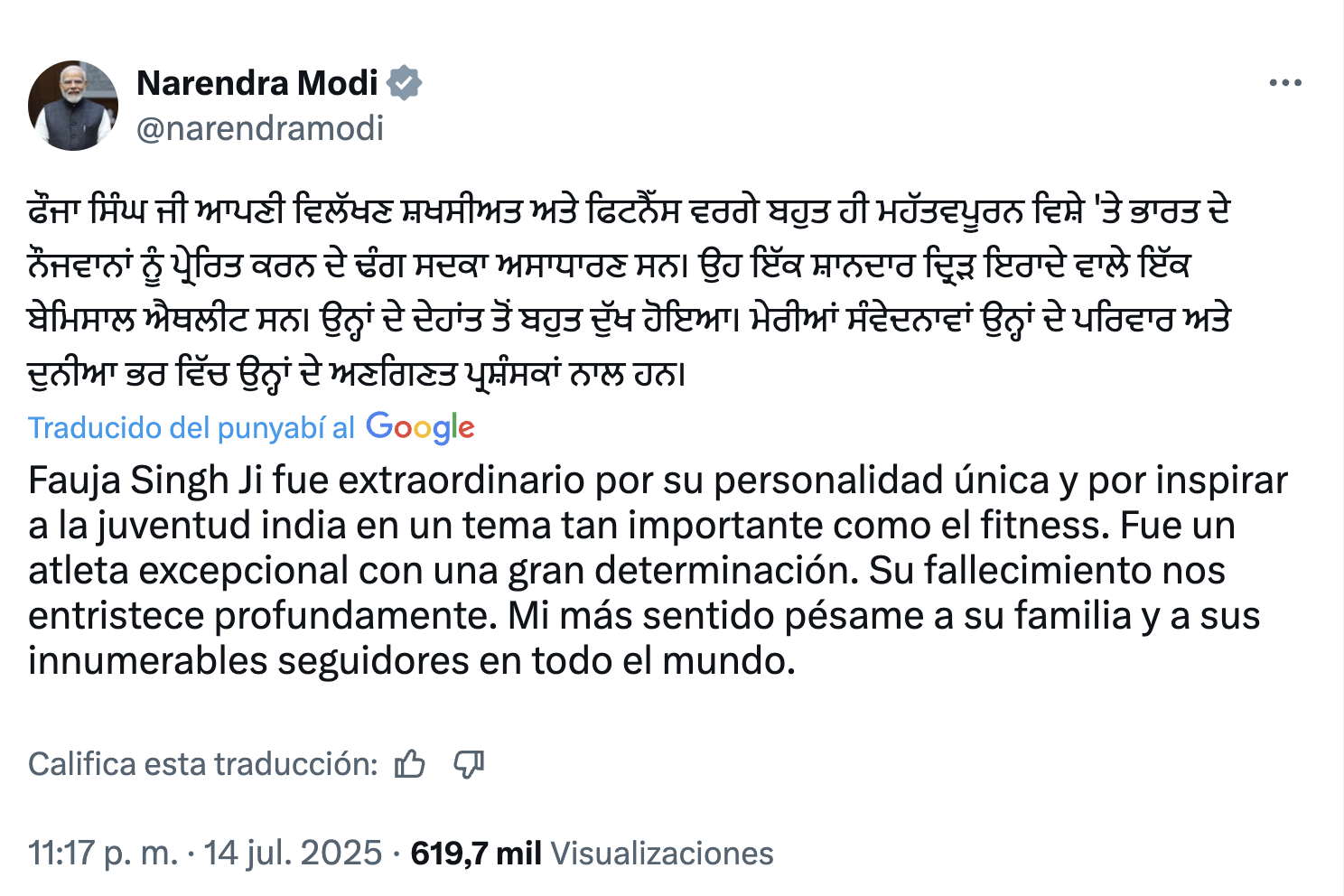
Task: Click the date 14 jul. 2025
Action: 293,853
